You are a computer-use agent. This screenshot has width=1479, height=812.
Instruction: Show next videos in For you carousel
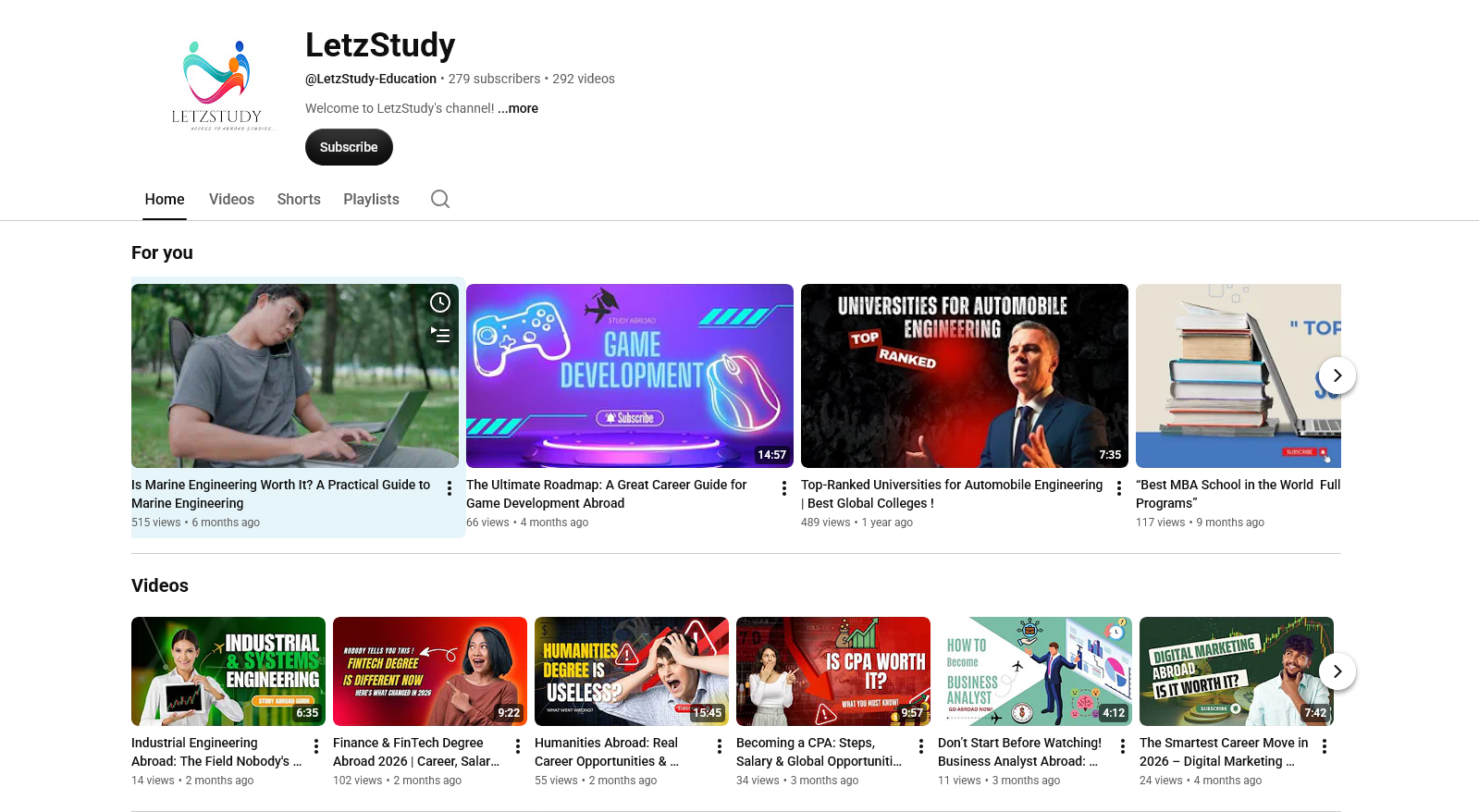(x=1337, y=375)
